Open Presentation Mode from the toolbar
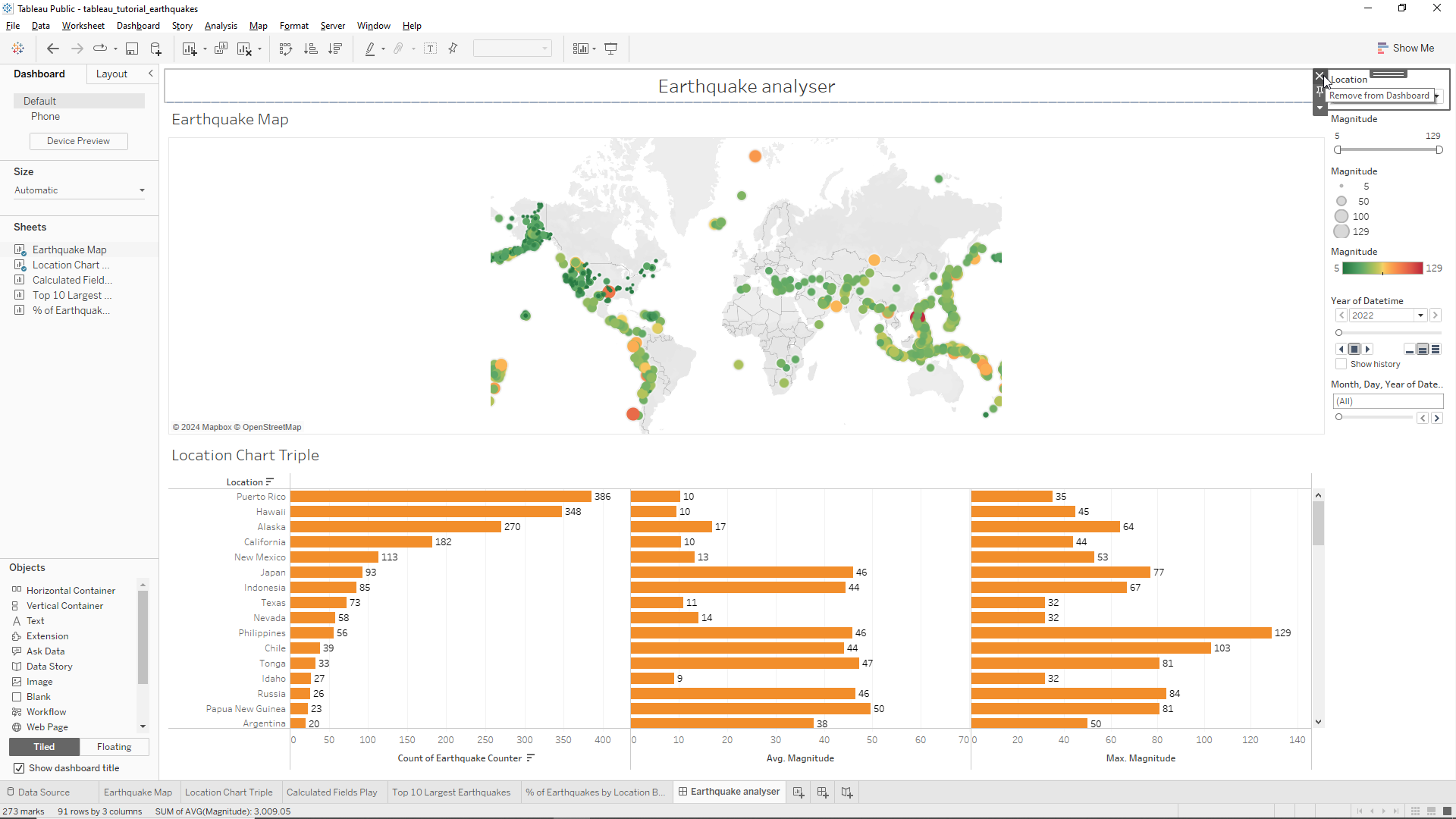 pos(611,48)
